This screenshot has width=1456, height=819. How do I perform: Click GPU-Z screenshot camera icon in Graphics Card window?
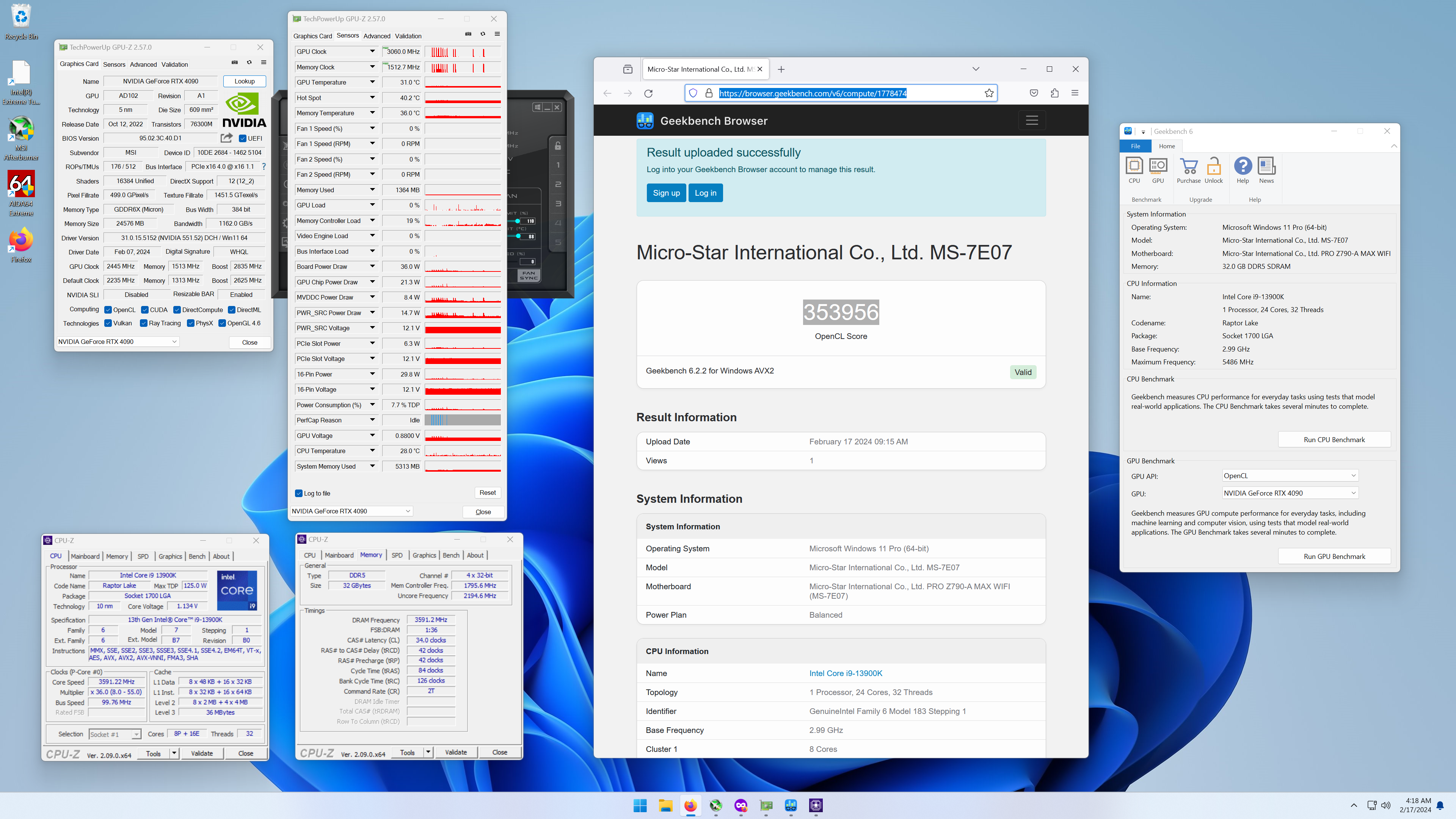(235, 63)
